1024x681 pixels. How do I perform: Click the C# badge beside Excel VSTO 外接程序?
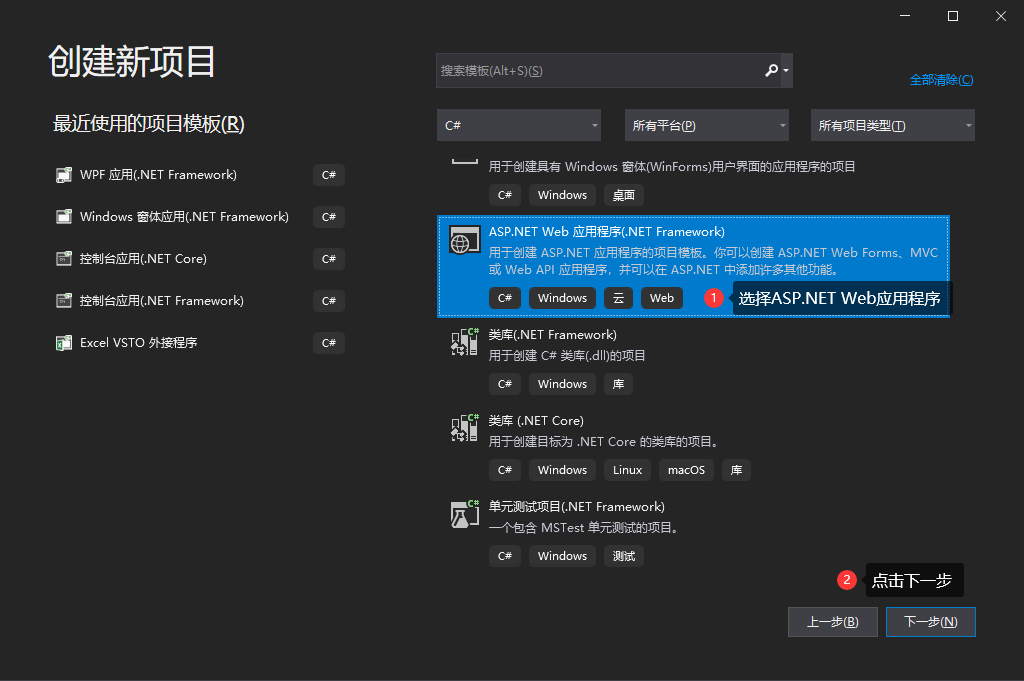pyautogui.click(x=328, y=343)
